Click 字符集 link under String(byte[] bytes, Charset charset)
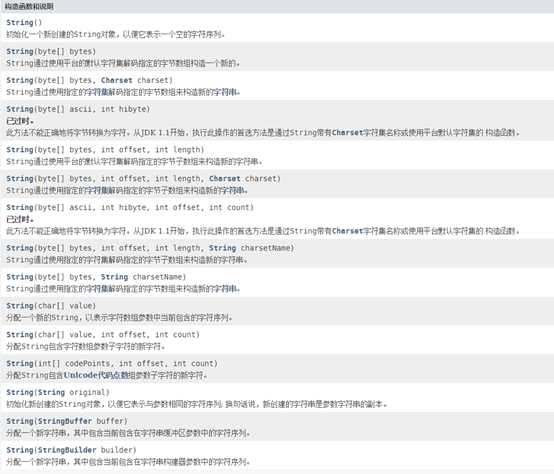This screenshot has height=474, width=554. point(97,92)
